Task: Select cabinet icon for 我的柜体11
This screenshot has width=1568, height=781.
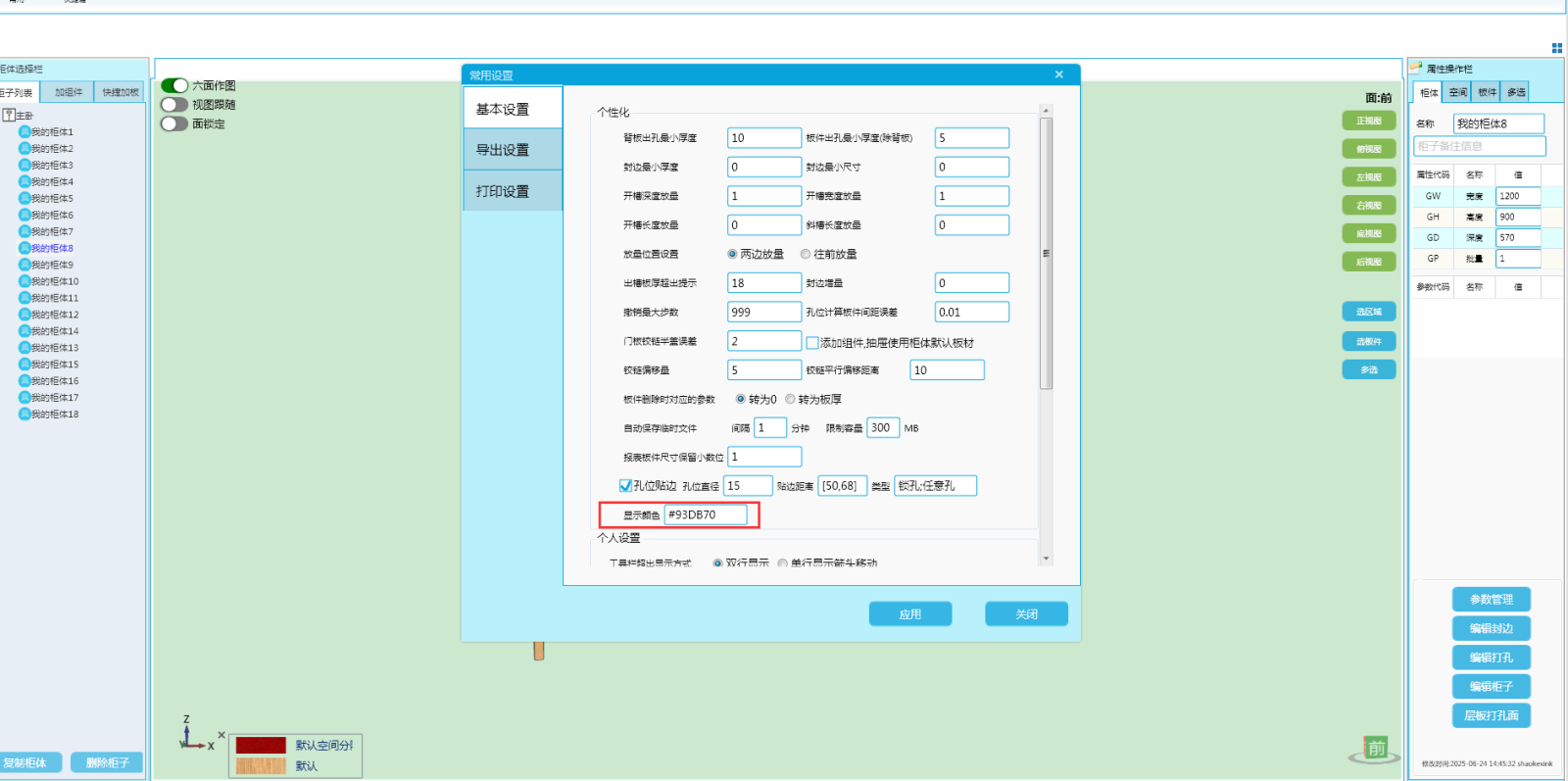Action: tap(24, 298)
